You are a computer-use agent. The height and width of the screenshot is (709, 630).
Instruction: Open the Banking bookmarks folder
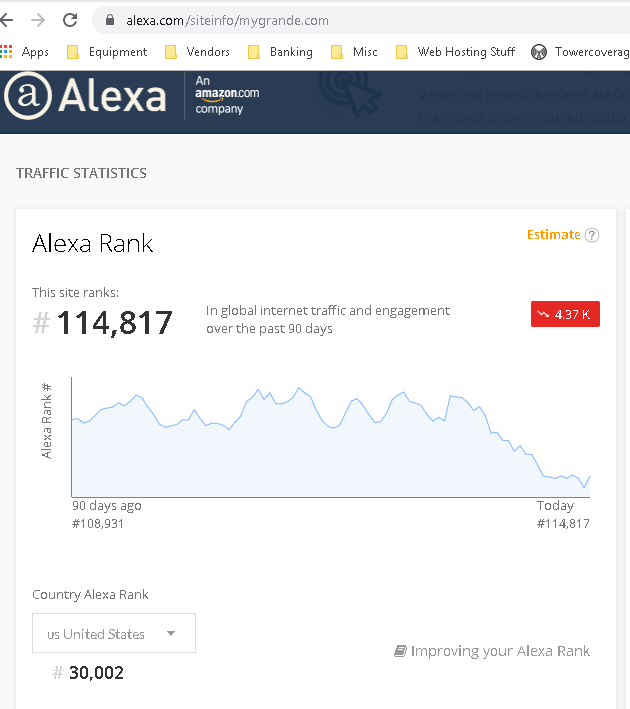tap(280, 52)
